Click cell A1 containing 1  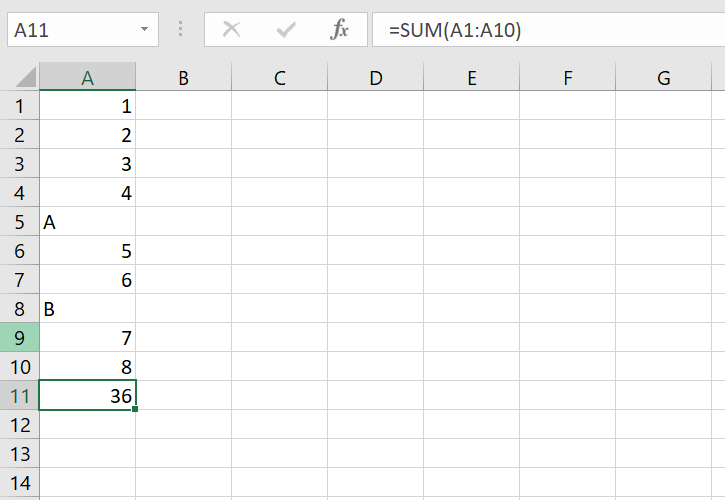[87, 105]
